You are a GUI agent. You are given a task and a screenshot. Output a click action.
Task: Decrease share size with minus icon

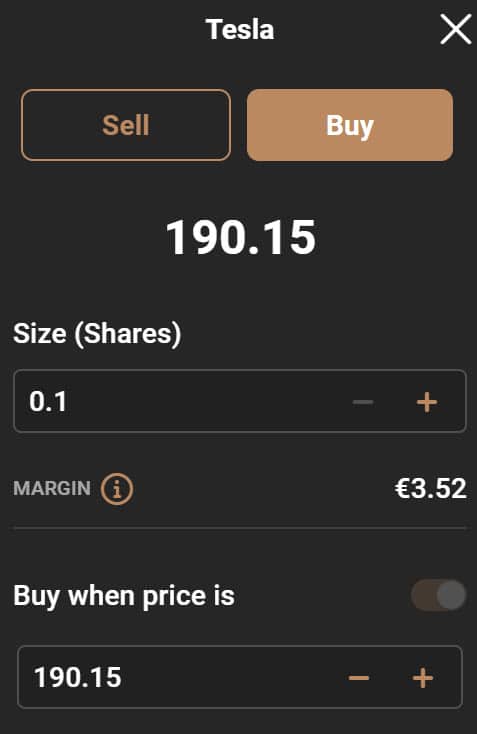tap(363, 402)
